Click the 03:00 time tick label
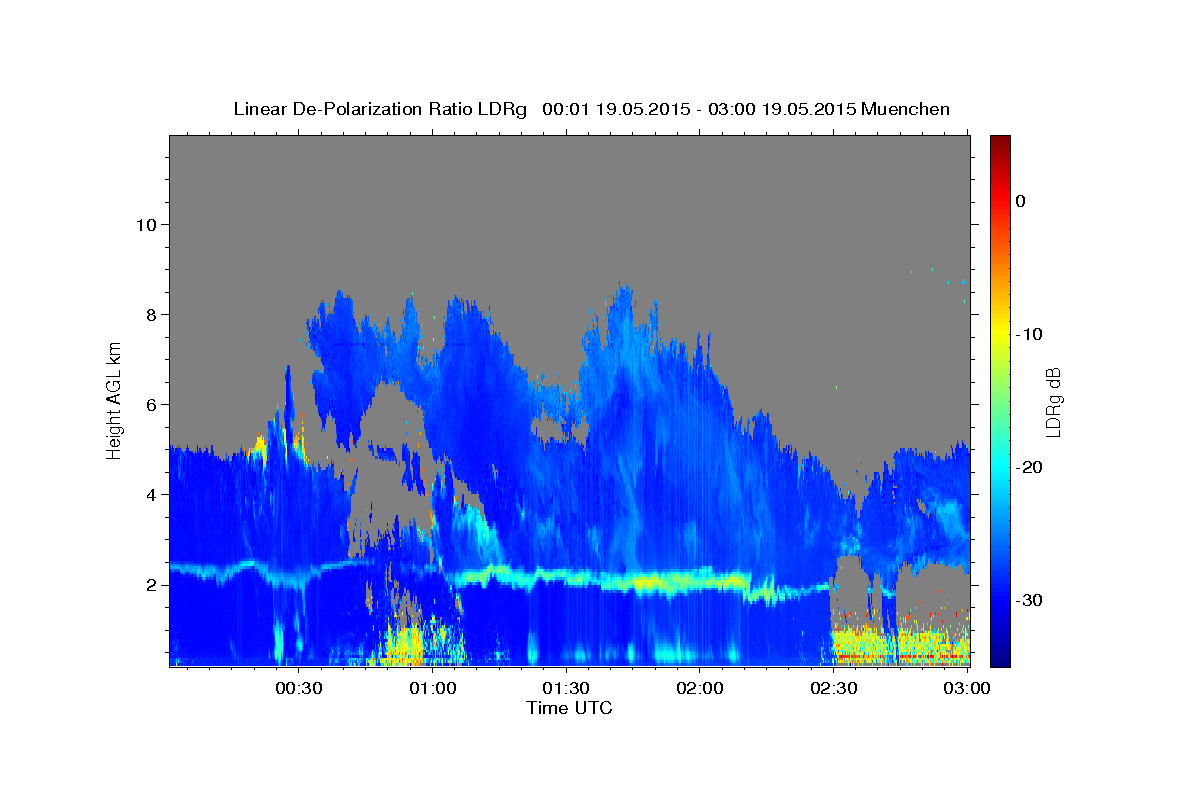 [967, 689]
